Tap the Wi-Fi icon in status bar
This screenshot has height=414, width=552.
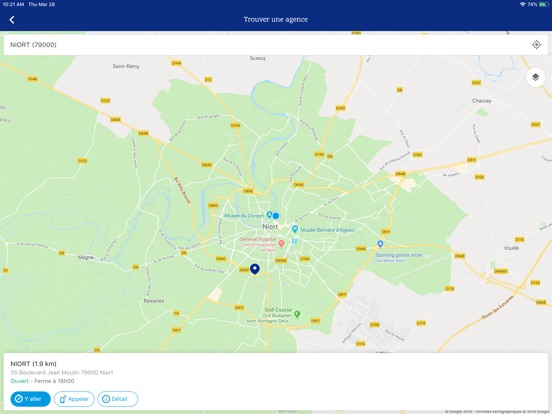[x=522, y=4]
